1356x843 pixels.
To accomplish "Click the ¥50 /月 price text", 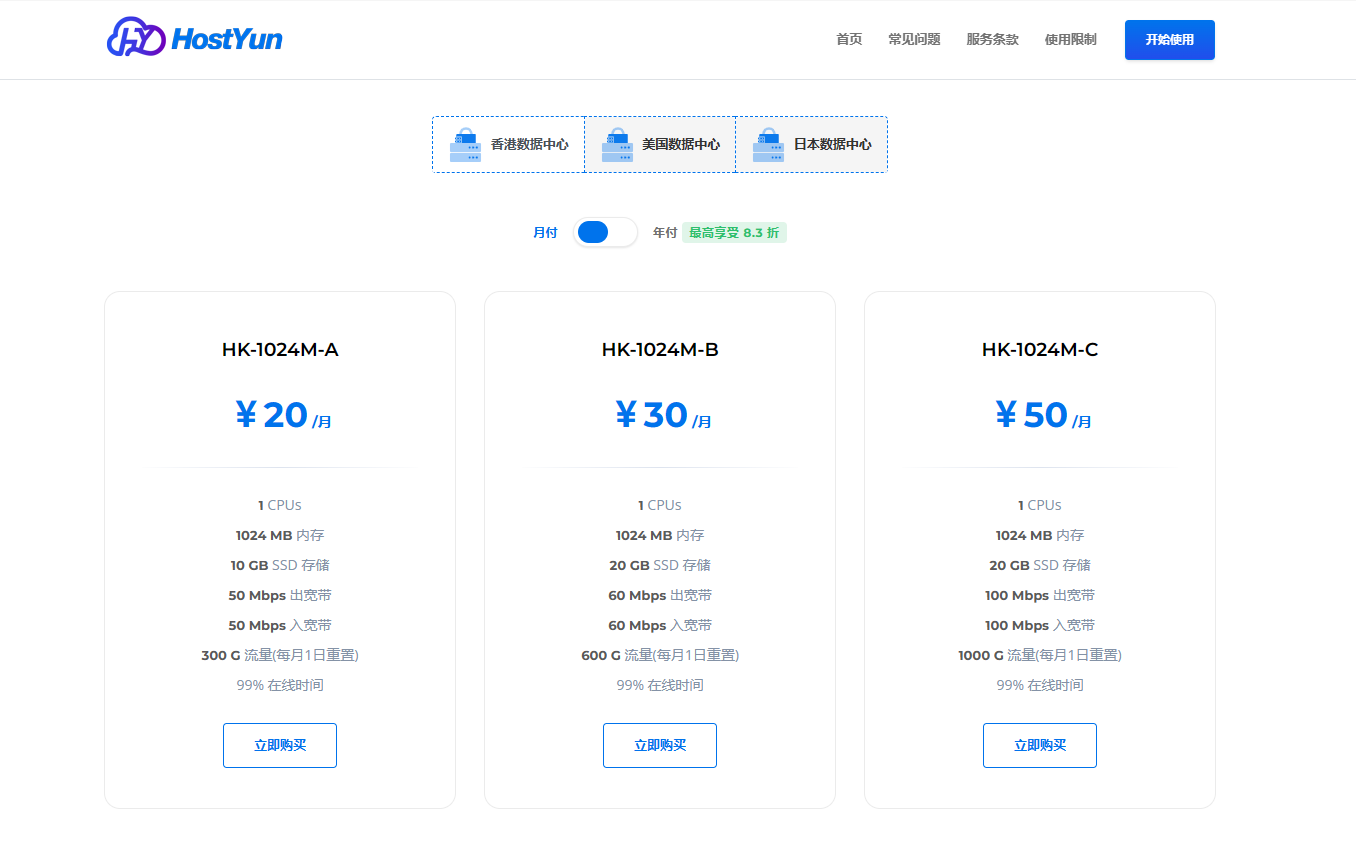I will point(1040,415).
